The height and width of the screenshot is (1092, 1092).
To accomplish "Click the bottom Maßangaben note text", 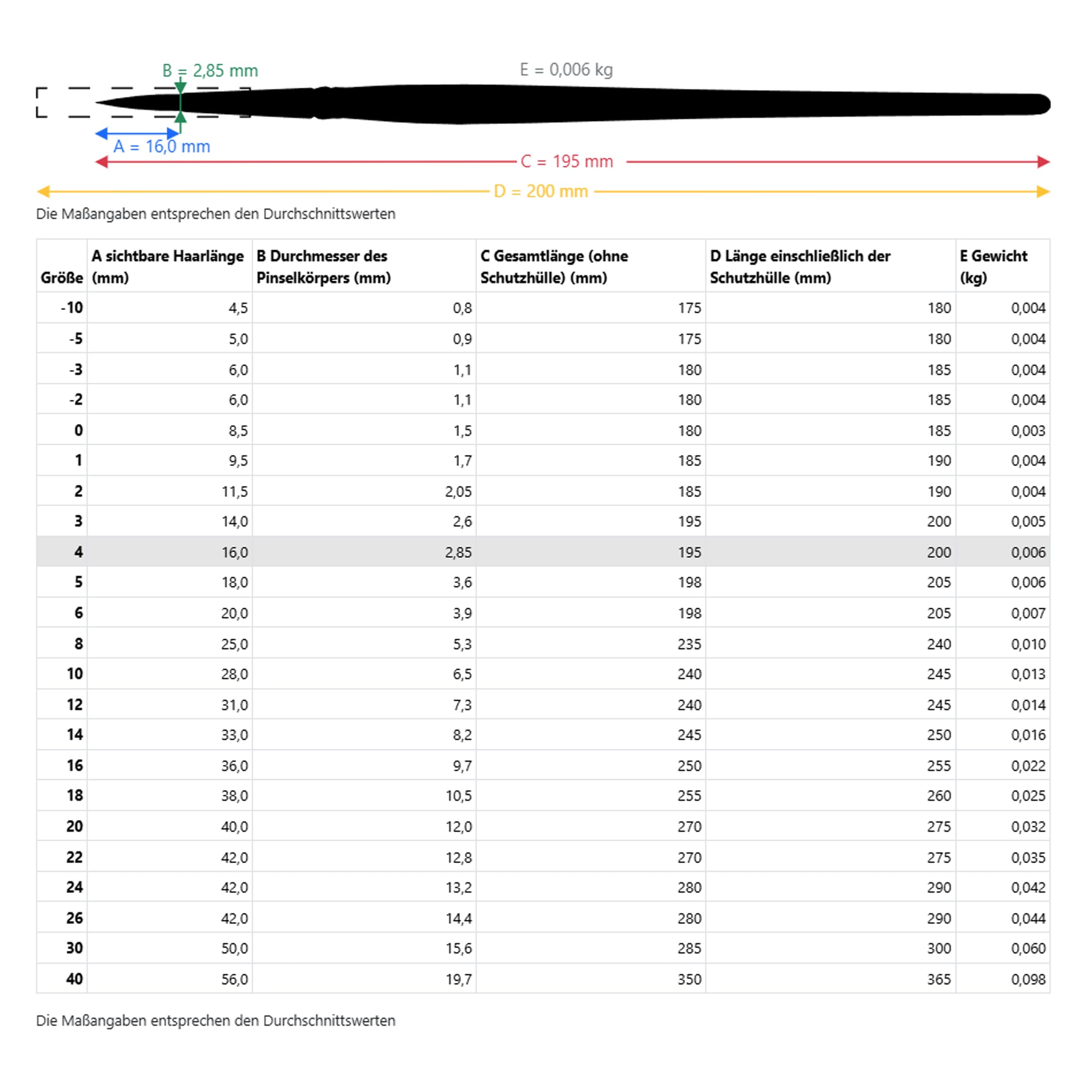I will (x=216, y=1021).
